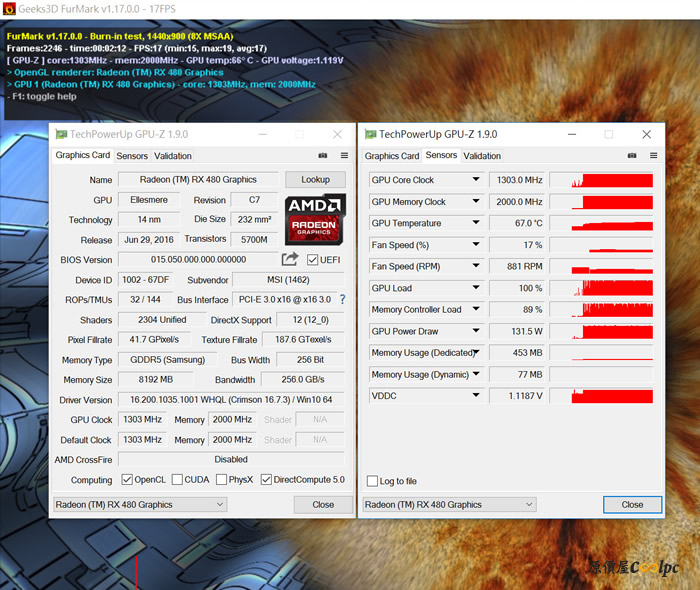This screenshot has height=590, width=700.
Task: Click the BIOS export share arrow icon
Action: [290, 259]
